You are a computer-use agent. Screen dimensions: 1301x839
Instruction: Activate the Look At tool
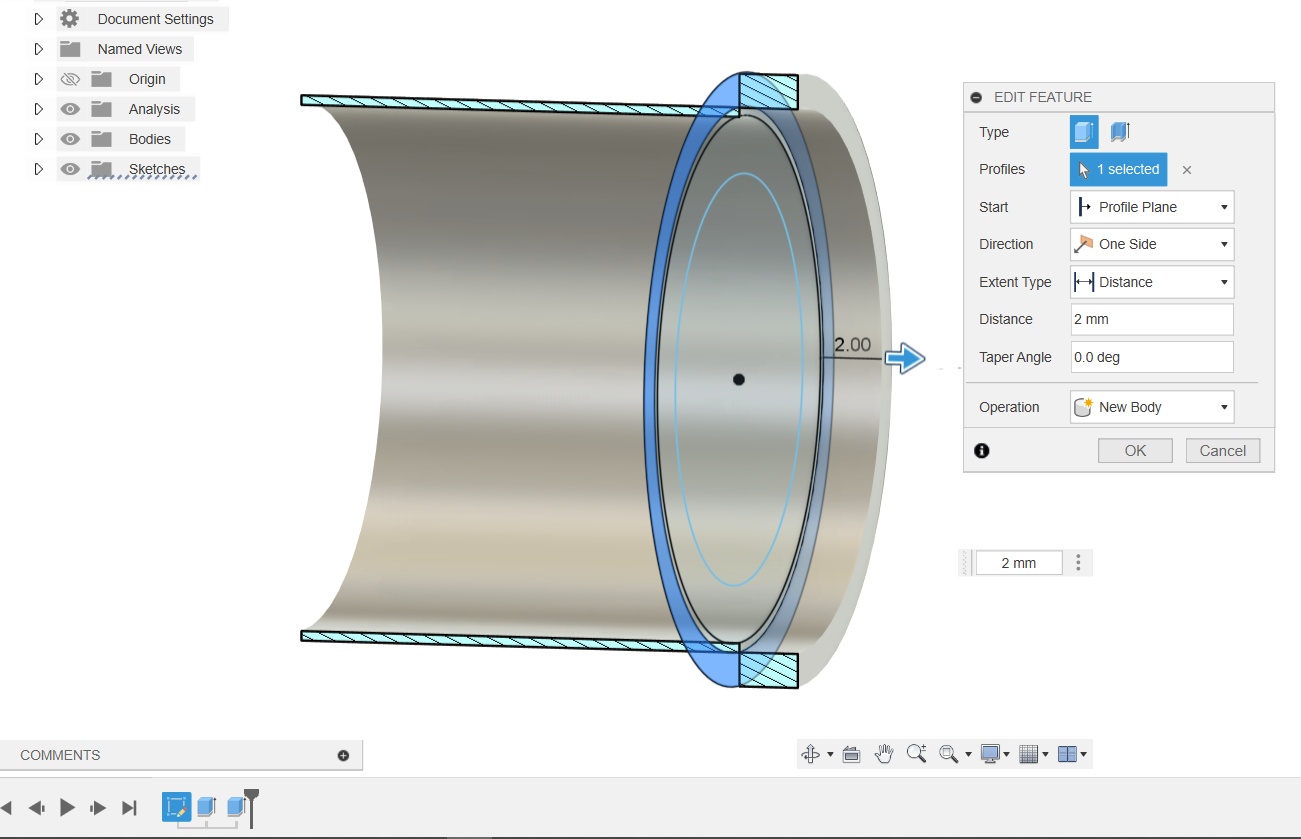tap(851, 754)
